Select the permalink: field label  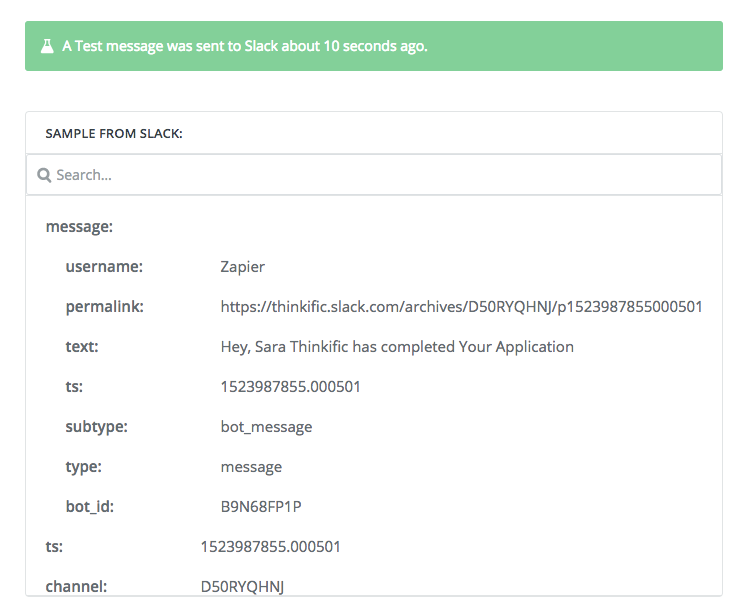point(104,307)
